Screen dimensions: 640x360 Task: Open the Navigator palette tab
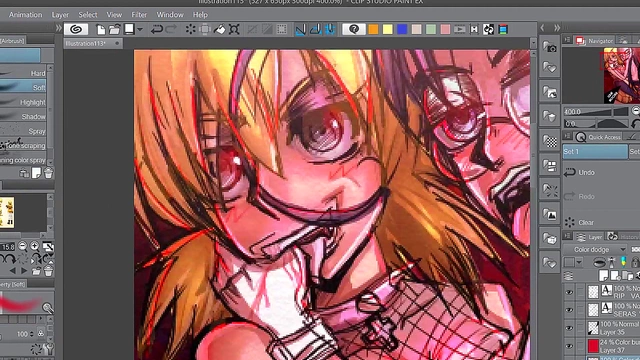(x=595, y=40)
